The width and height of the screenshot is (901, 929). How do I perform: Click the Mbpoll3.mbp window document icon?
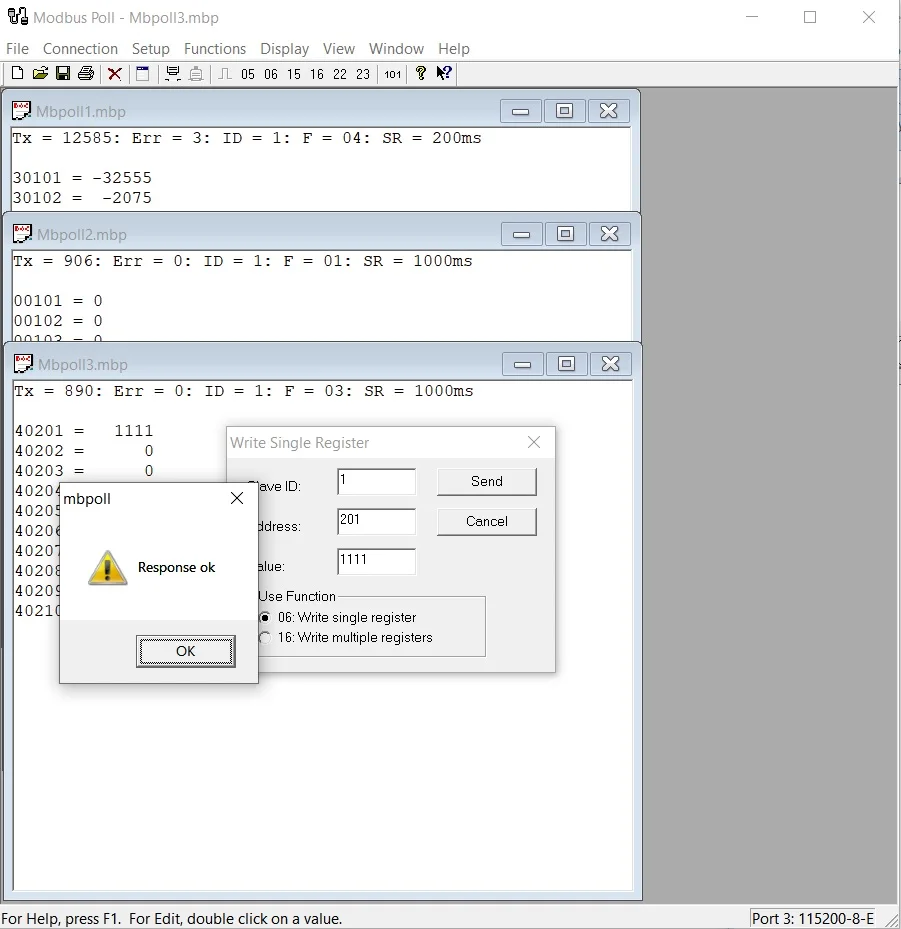23,363
